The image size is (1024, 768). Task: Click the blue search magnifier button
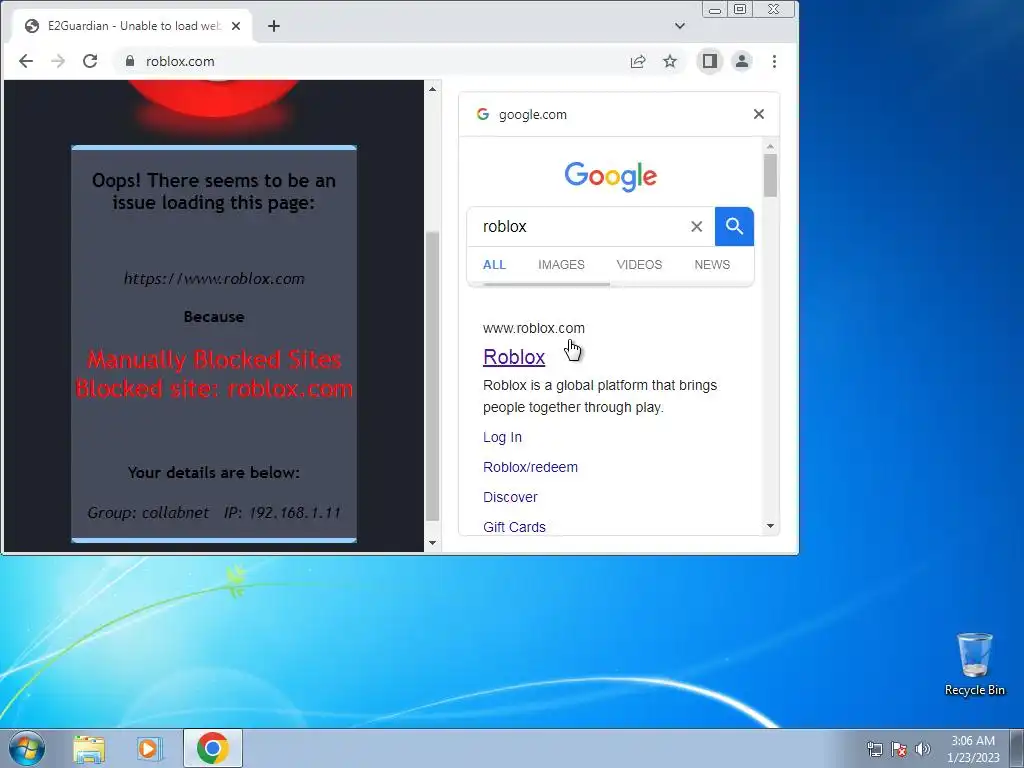[x=735, y=227]
